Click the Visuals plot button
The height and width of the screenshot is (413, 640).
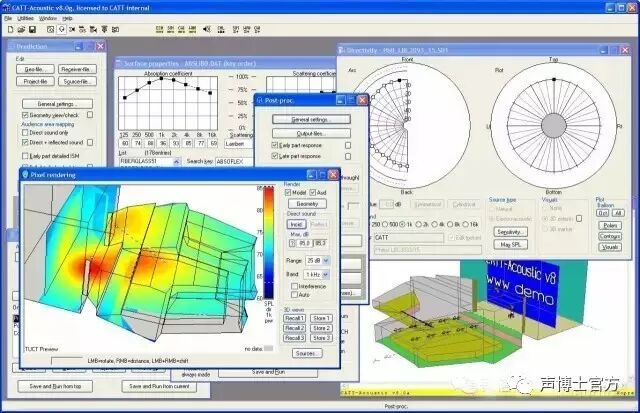(610, 247)
